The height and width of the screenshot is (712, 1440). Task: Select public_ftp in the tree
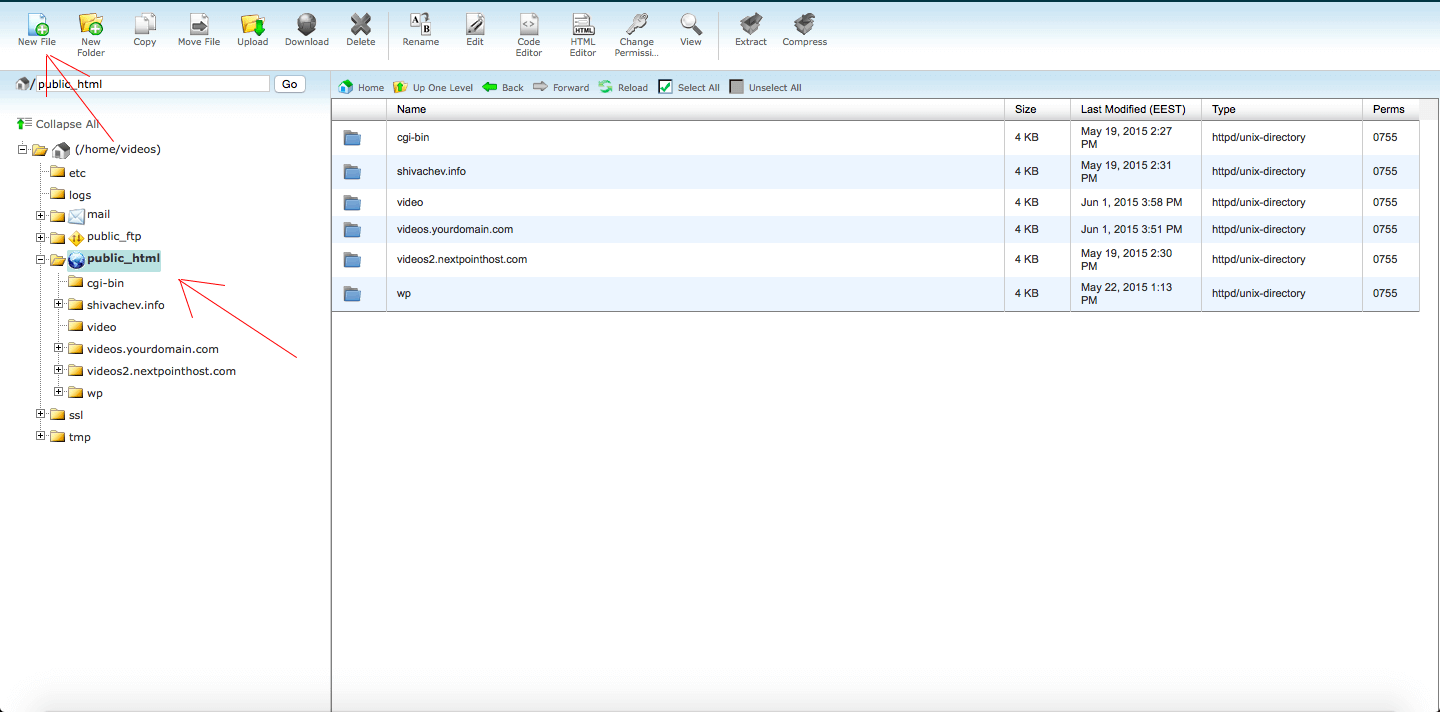pyautogui.click(x=114, y=237)
